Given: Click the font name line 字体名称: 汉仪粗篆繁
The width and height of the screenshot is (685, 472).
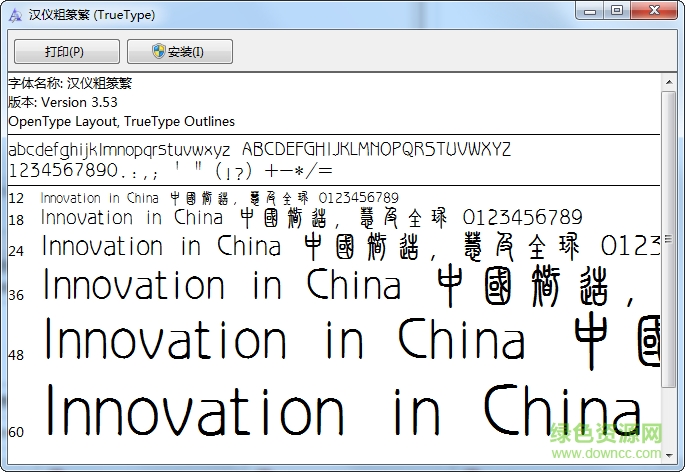Looking at the screenshot, I should click(70, 83).
